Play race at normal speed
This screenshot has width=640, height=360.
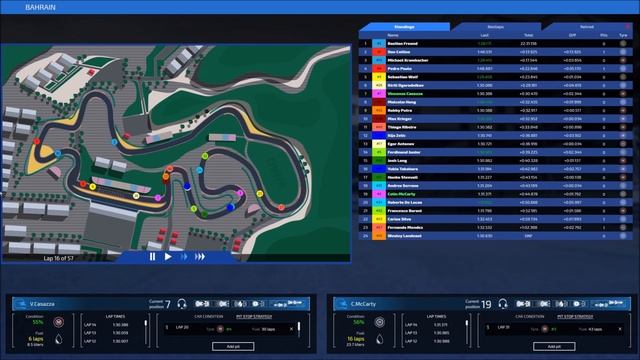pos(168,257)
